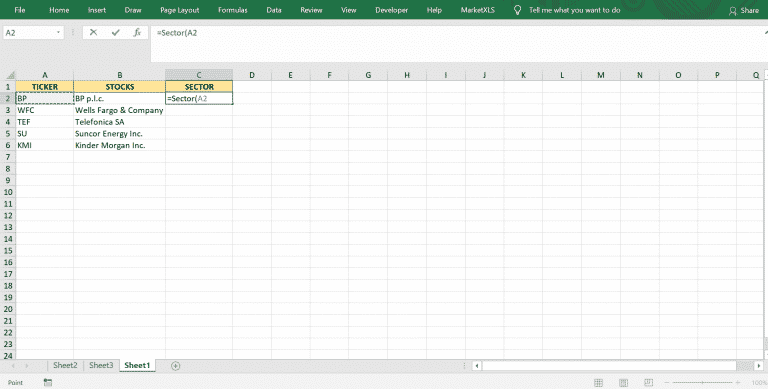
Task: Switch to Normal view icon
Action: (598, 383)
